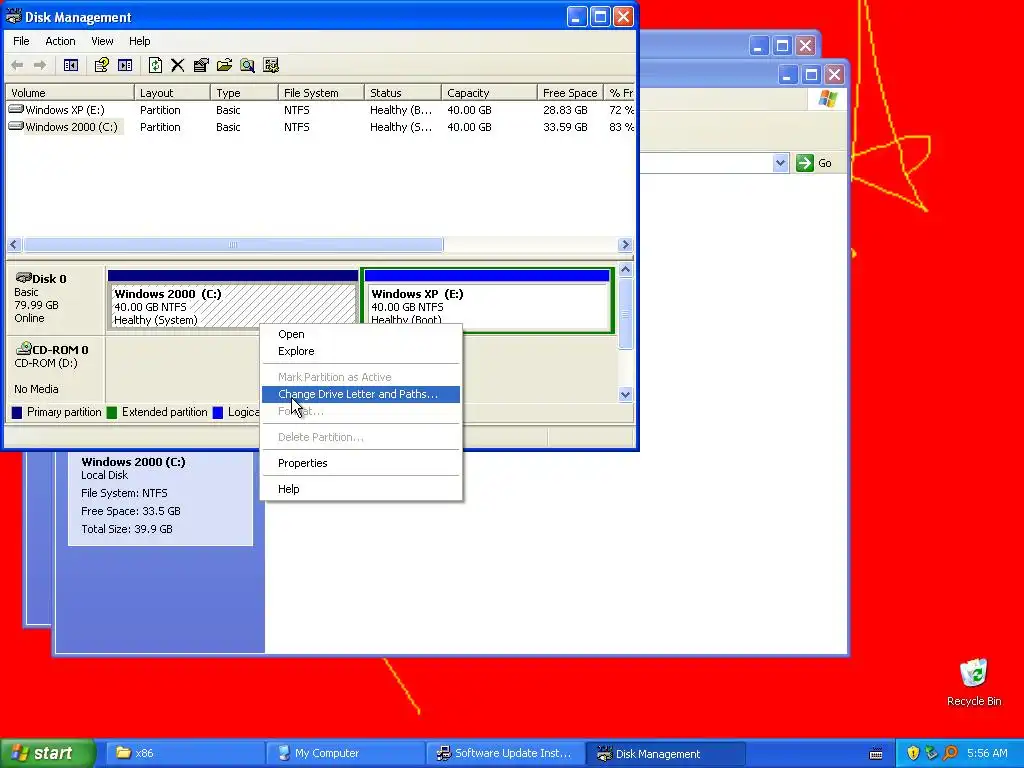Switch to the x86 taskbar button
Image resolution: width=1024 pixels, height=768 pixels.
[185, 754]
